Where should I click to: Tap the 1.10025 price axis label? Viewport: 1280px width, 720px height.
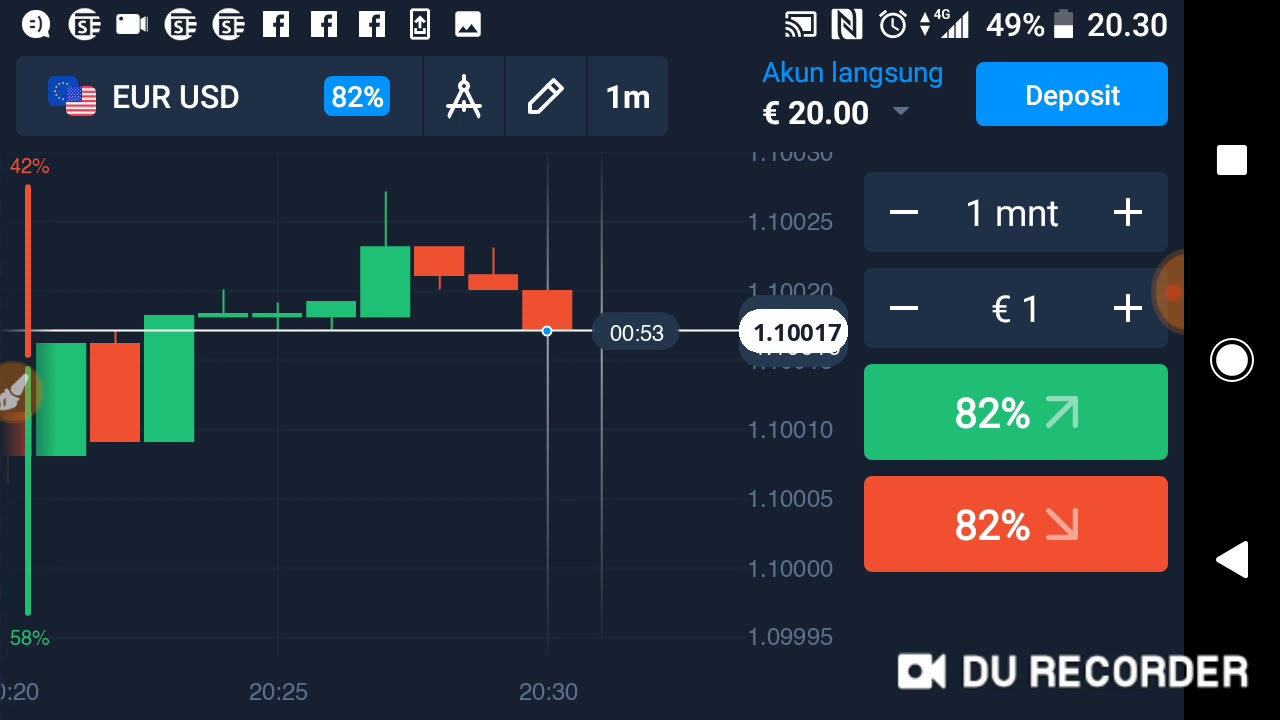click(x=790, y=221)
